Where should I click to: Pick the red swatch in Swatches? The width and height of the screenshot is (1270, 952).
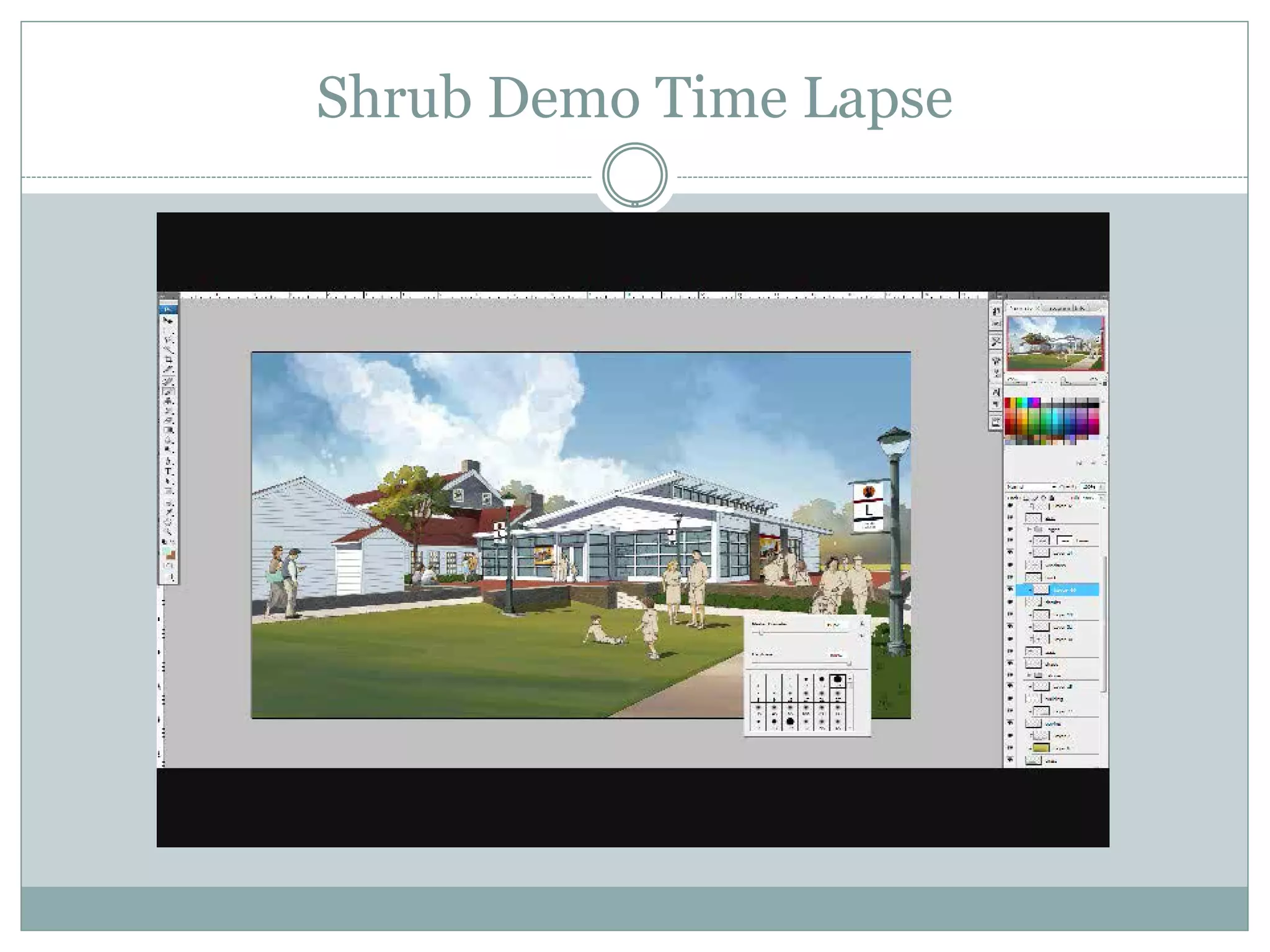[x=1007, y=402]
